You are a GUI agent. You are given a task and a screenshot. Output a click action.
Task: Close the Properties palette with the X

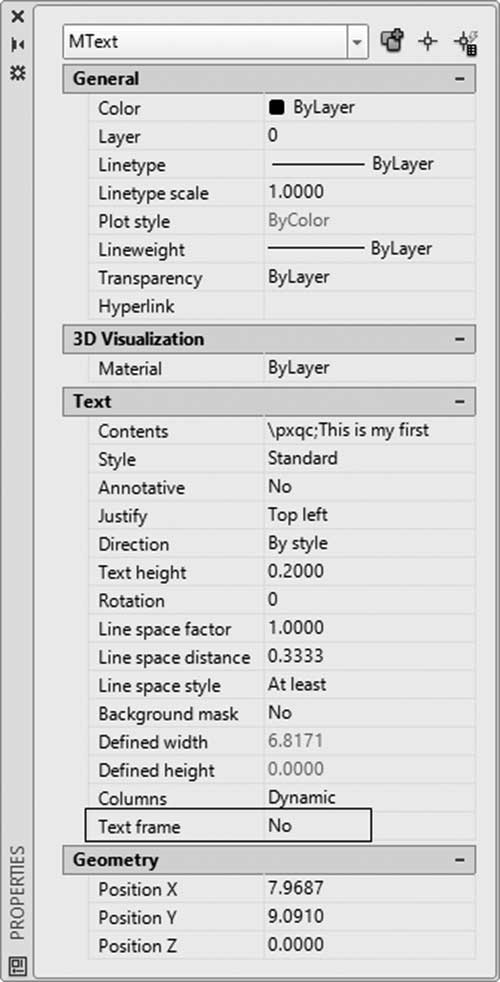tap(18, 17)
